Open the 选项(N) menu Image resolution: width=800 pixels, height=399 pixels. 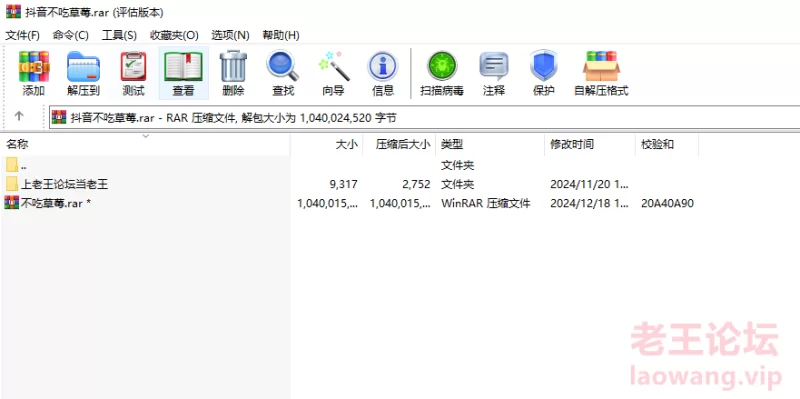[231, 35]
